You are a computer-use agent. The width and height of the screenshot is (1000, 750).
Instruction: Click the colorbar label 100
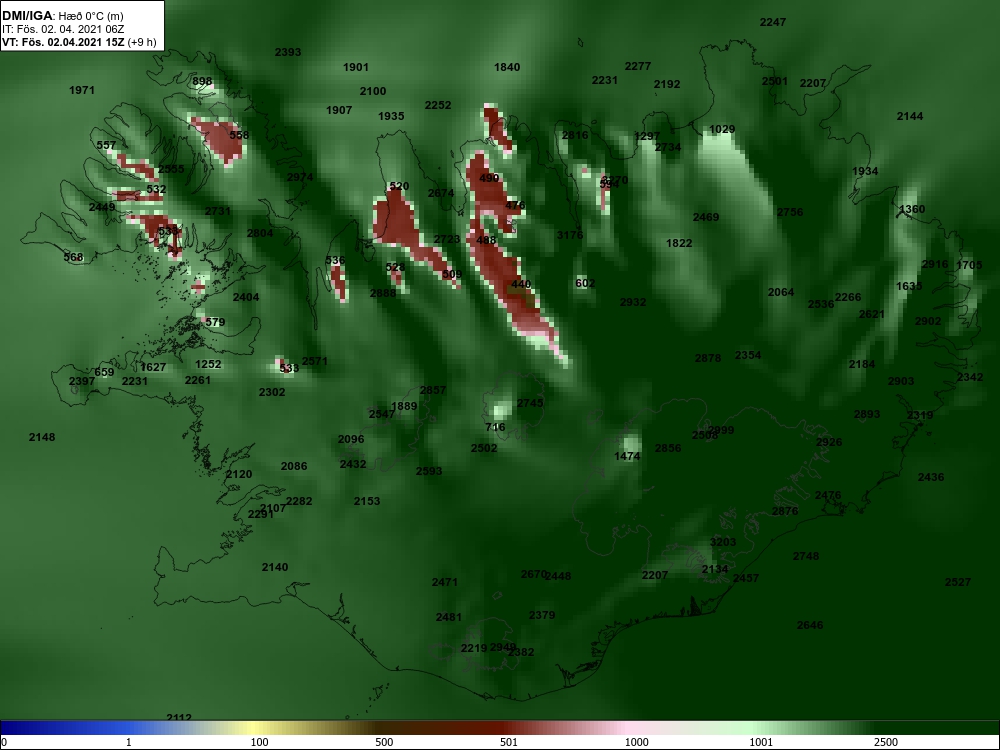260,742
